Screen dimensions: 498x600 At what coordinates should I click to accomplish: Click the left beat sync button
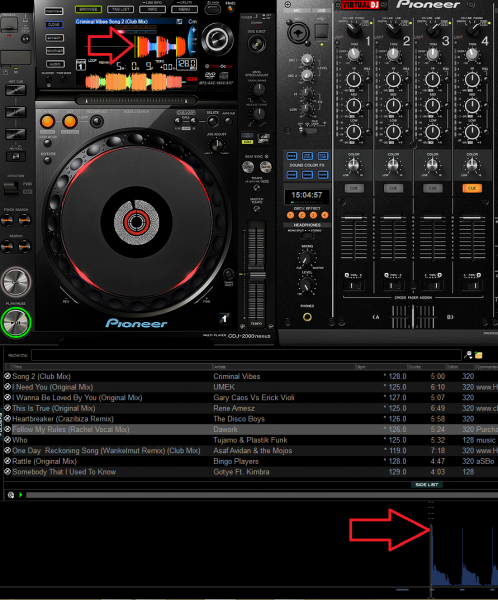point(248,167)
